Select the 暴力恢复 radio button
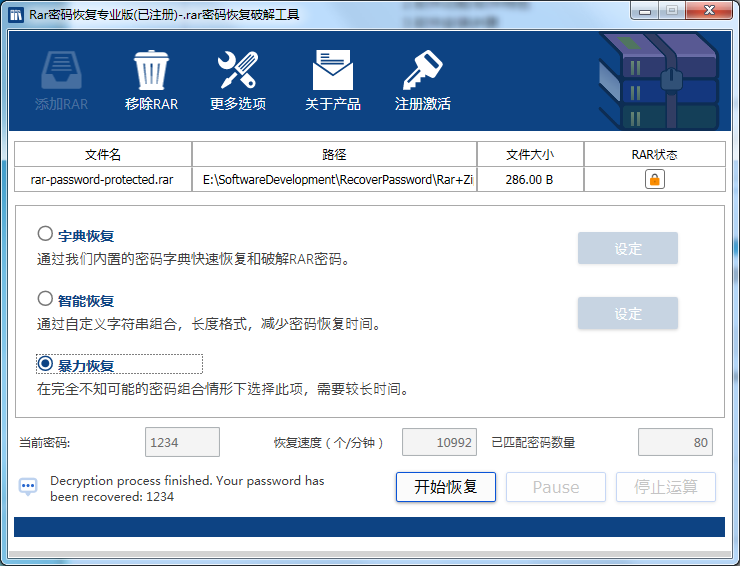 click(x=45, y=363)
